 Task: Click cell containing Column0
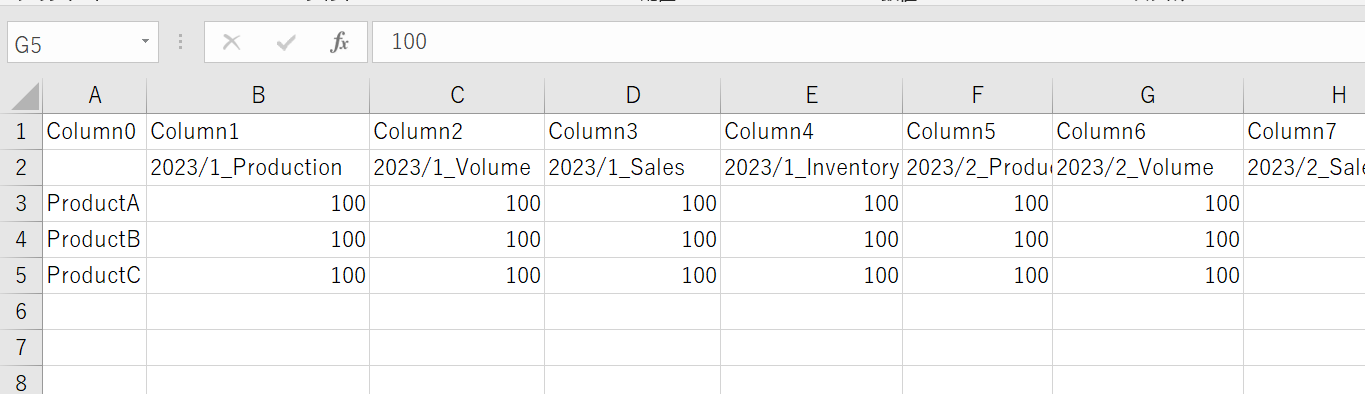click(x=95, y=131)
